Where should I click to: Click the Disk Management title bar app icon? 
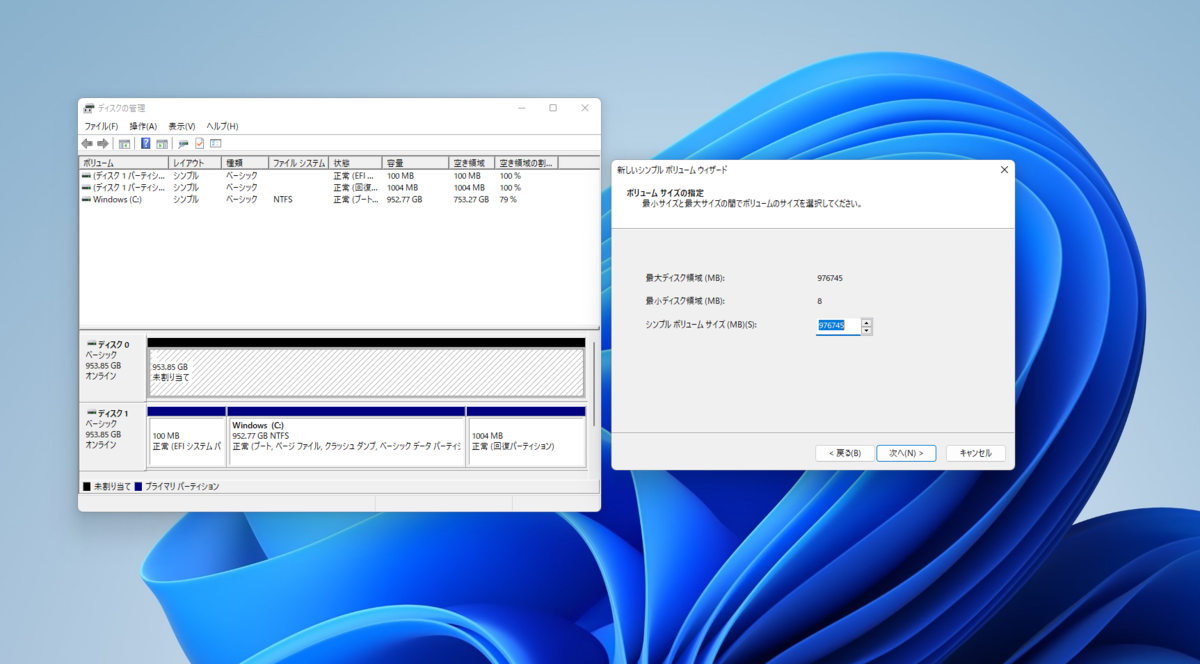[89, 108]
